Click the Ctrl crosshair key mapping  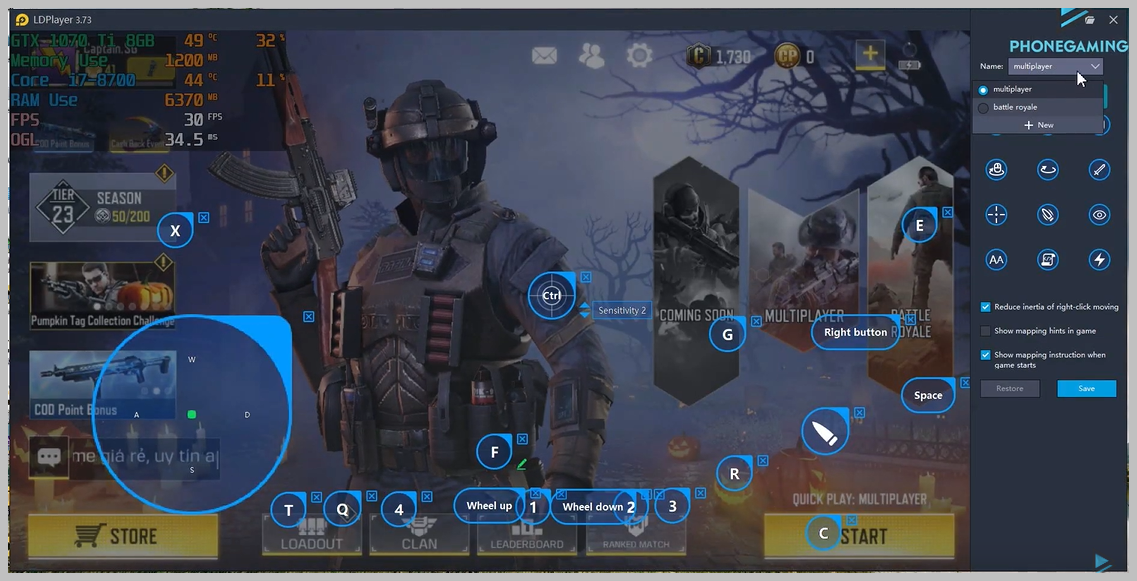pyautogui.click(x=552, y=296)
